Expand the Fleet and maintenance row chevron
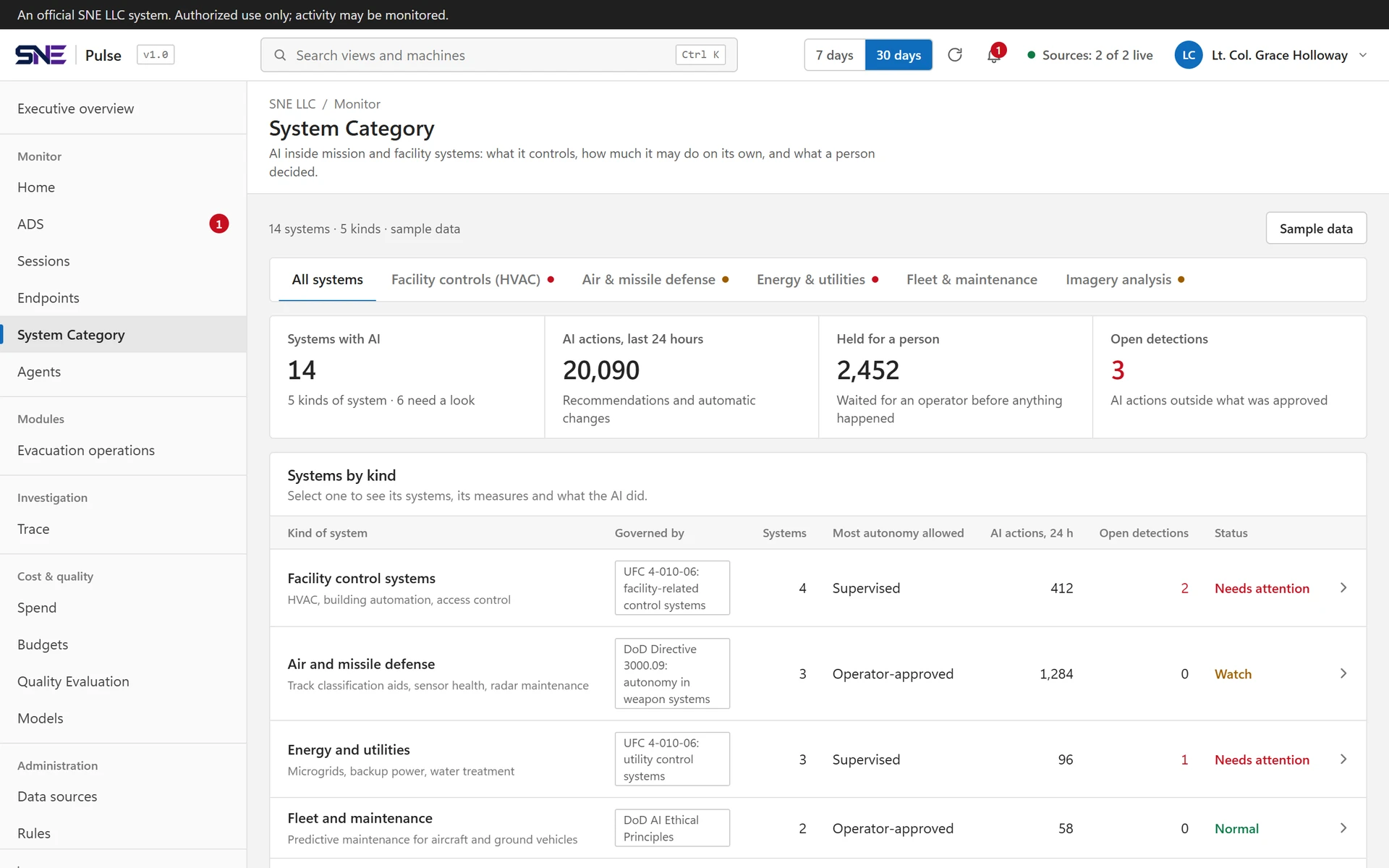This screenshot has width=1389, height=868. [1343, 828]
